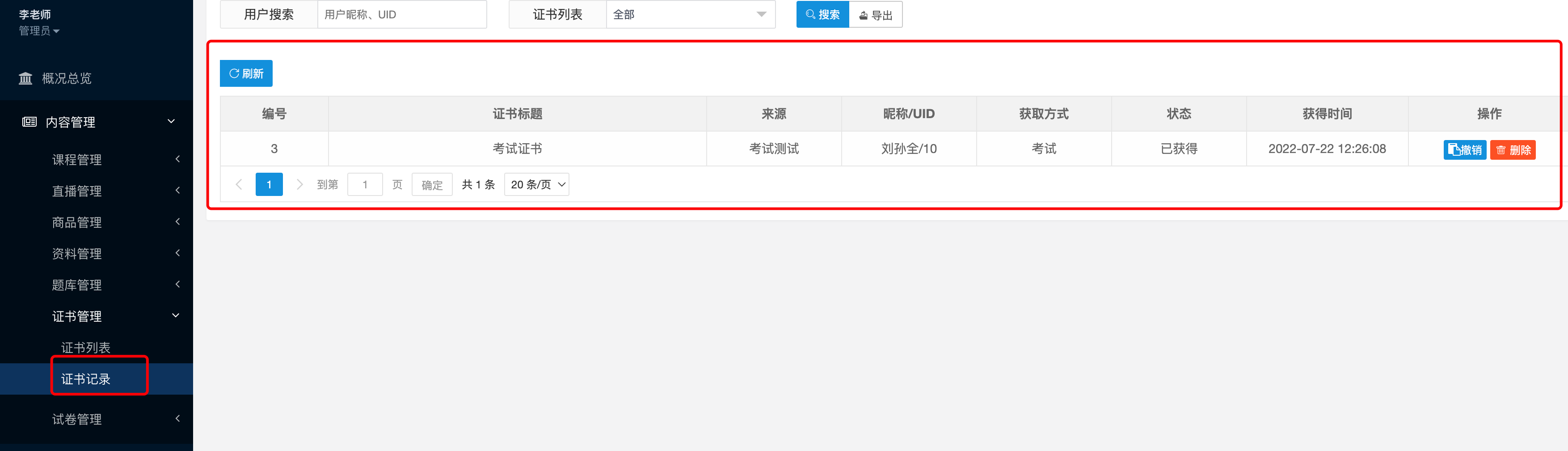Focus the 用户昵称、UID search field
This screenshot has width=1568, height=451.
tap(402, 15)
